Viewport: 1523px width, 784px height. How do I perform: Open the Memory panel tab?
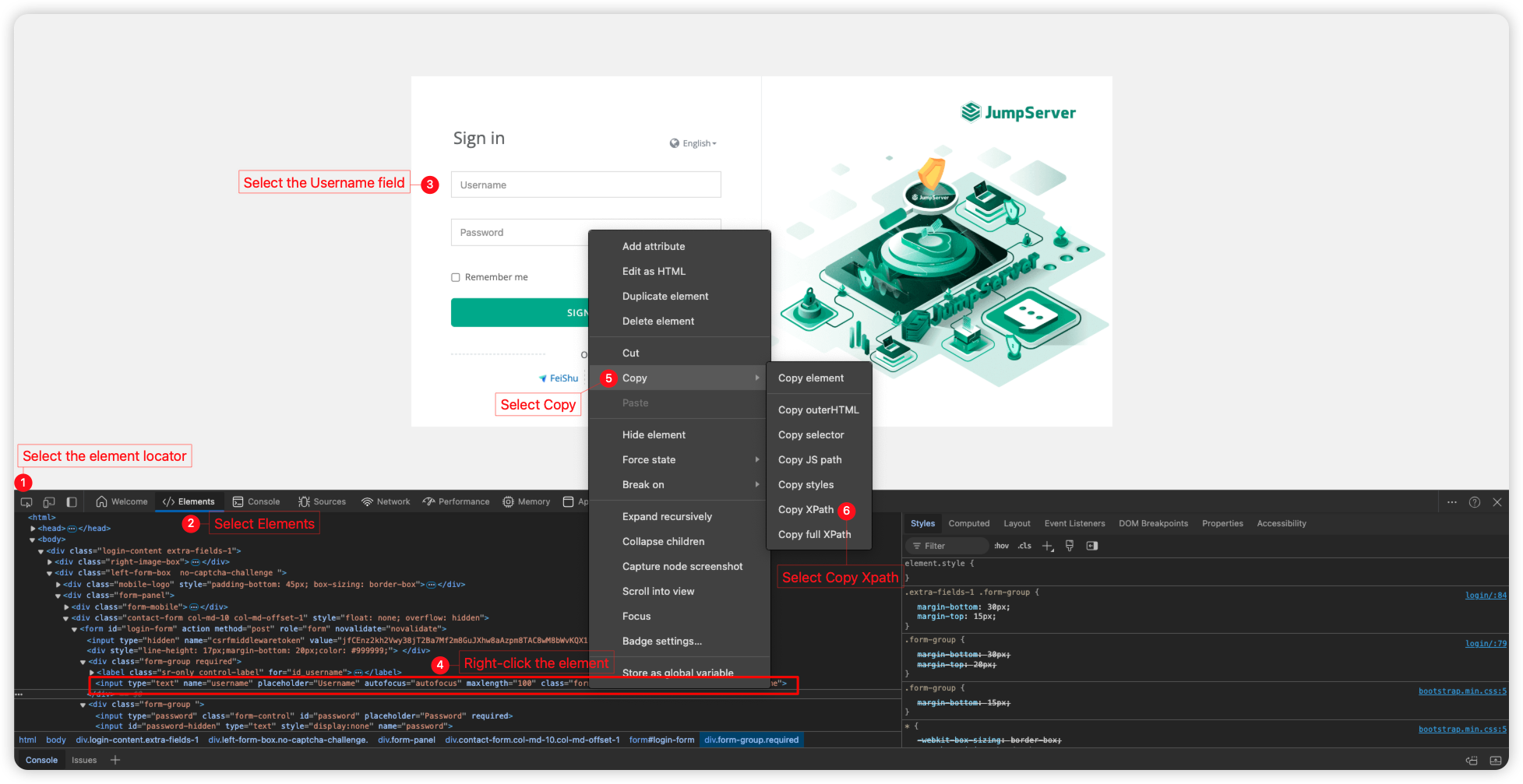coord(527,502)
